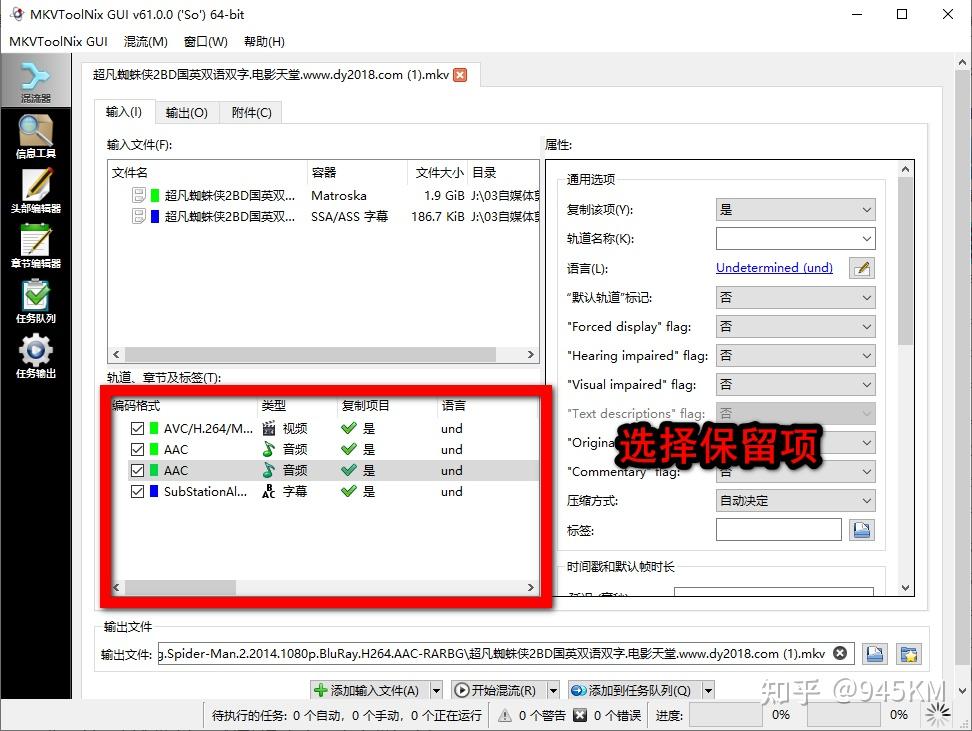Open the 复制该项(Y) dropdown

pos(795,209)
